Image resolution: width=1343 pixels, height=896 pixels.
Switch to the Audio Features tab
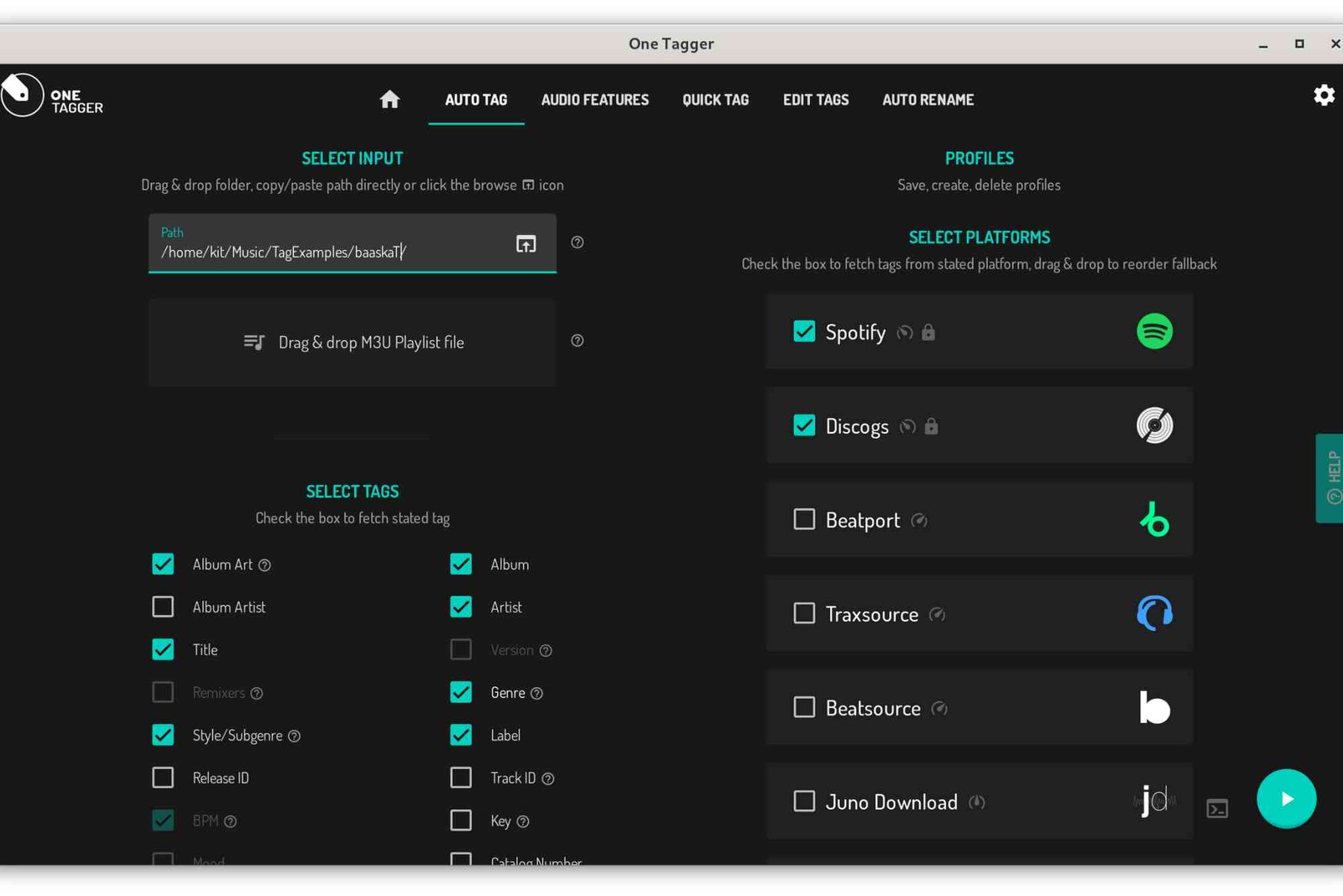pyautogui.click(x=594, y=100)
